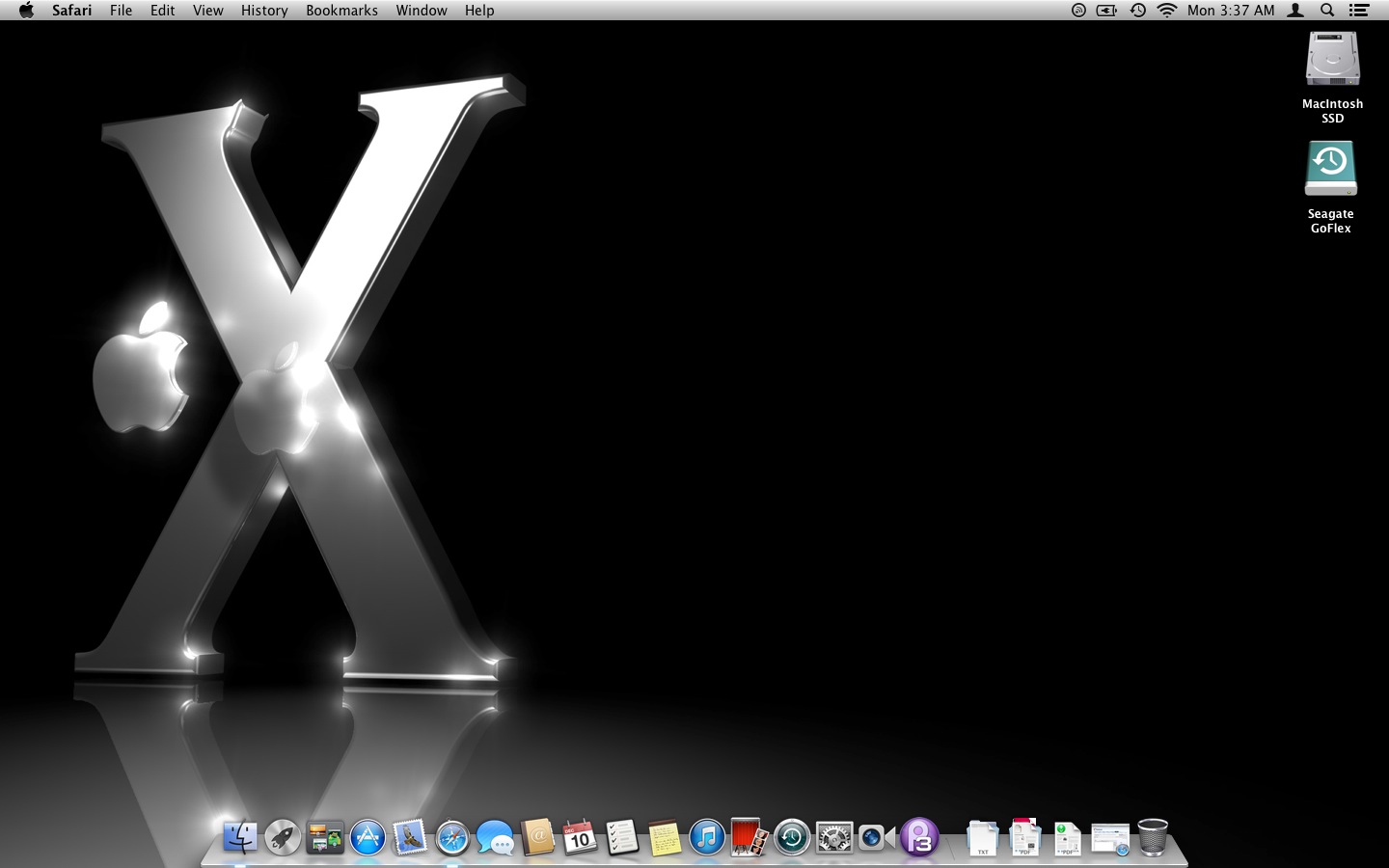Open web page document icon in Dock
1389x868 pixels.
pos(1110,838)
